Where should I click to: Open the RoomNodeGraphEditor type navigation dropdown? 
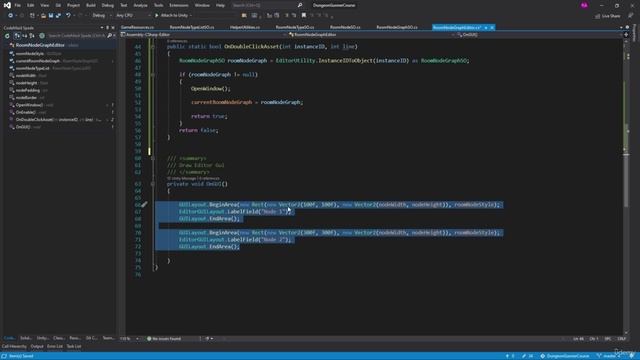coord(371,35)
